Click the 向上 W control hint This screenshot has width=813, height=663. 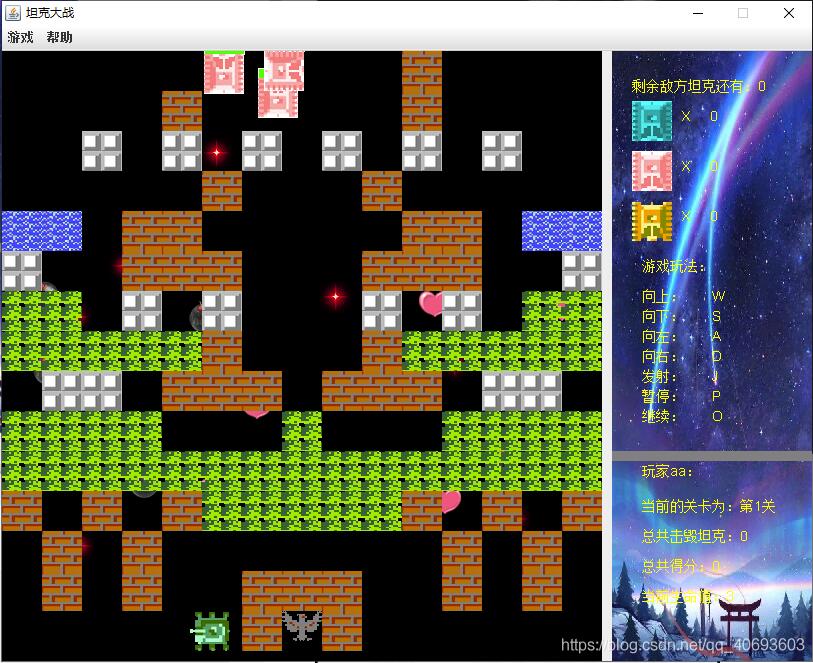point(683,297)
